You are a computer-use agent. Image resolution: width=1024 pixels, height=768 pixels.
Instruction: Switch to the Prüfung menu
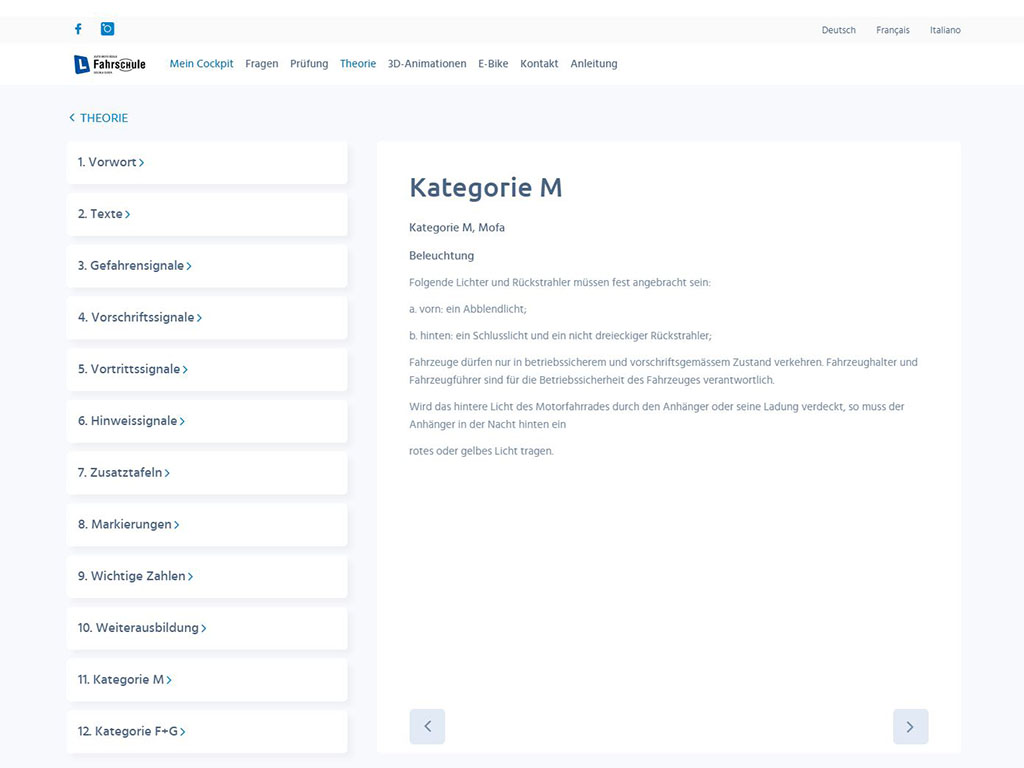(x=309, y=64)
